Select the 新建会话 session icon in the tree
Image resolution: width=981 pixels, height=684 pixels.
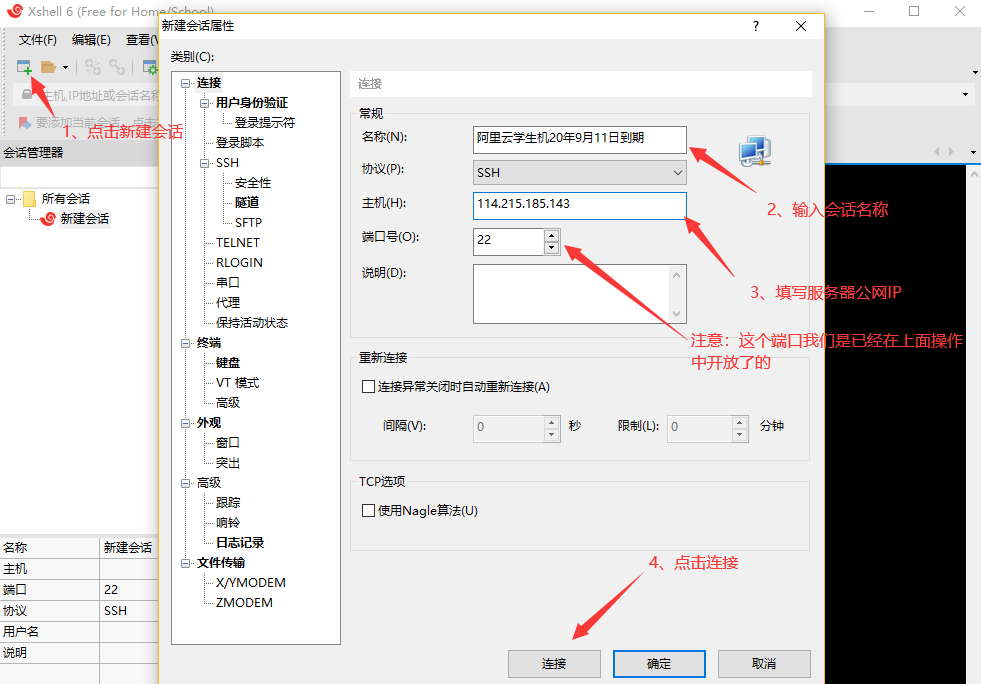coord(49,218)
